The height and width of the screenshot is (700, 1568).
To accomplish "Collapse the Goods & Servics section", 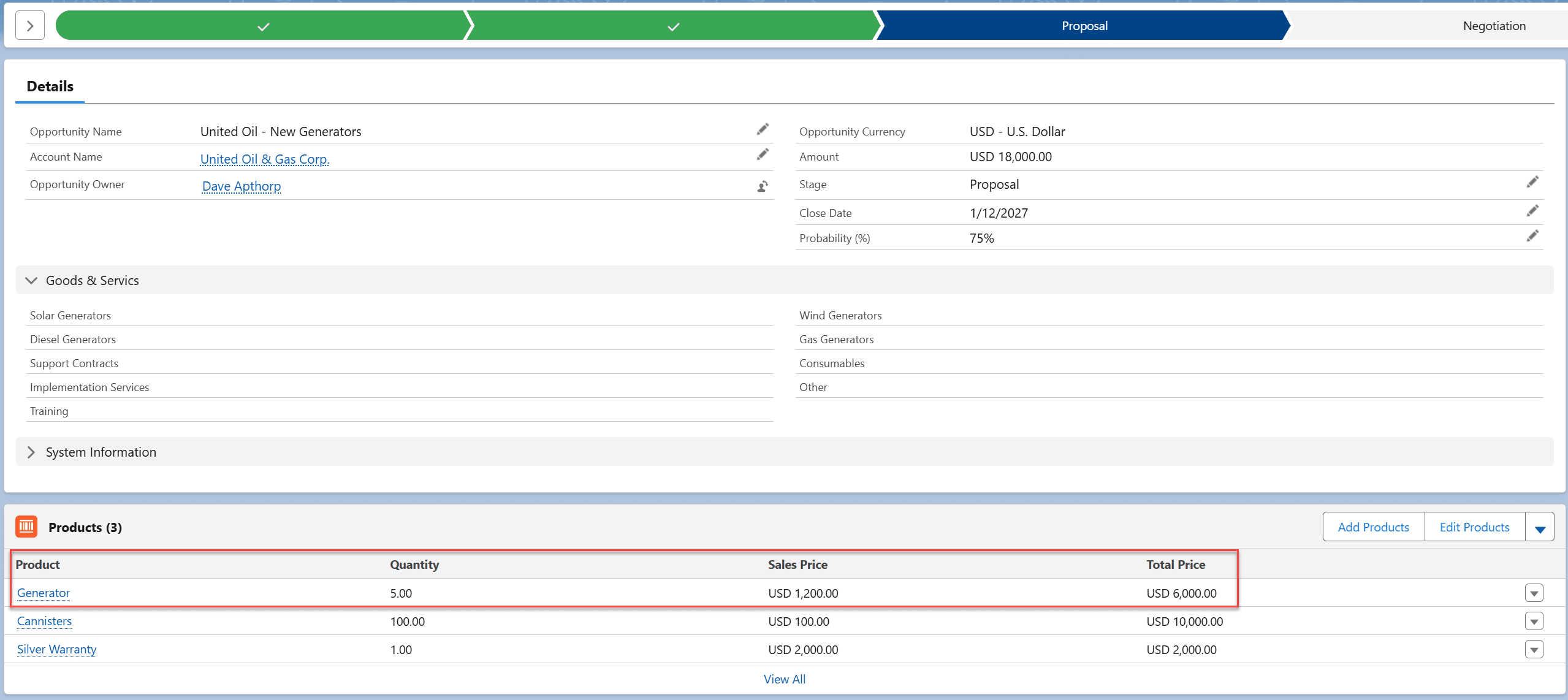I will click(x=31, y=281).
